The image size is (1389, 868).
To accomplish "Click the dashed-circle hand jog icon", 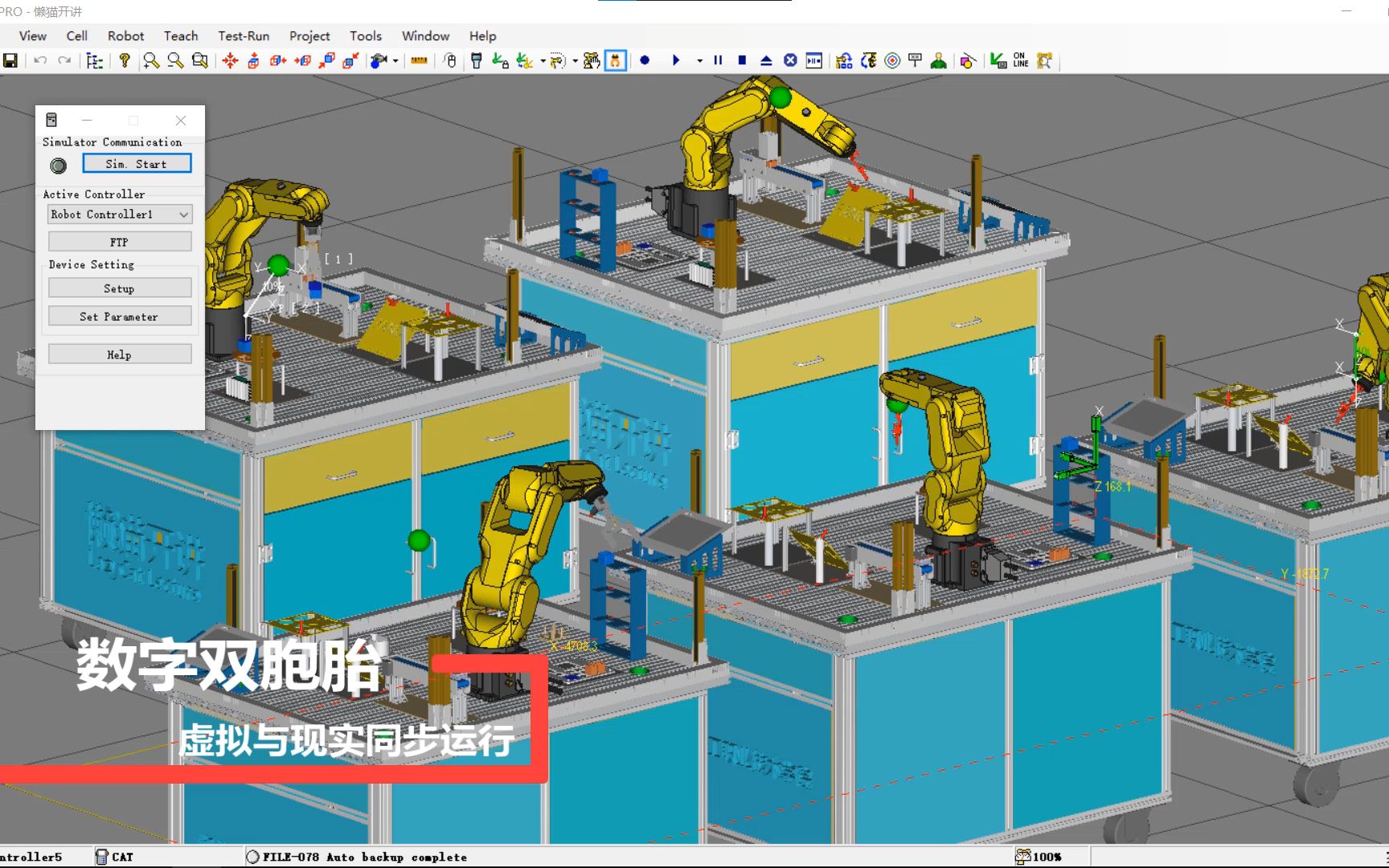I will [x=559, y=61].
